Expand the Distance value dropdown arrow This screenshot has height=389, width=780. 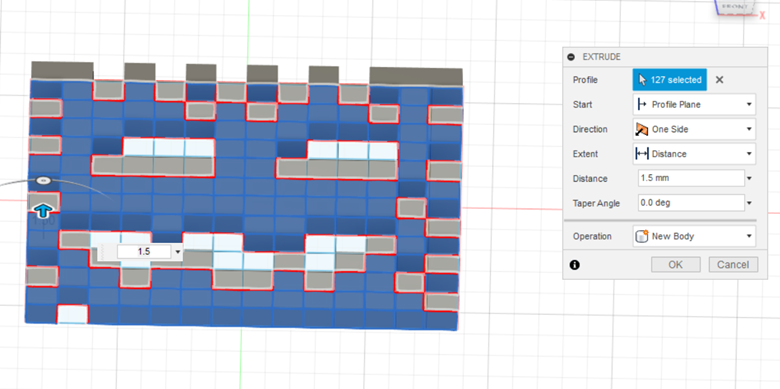point(750,179)
